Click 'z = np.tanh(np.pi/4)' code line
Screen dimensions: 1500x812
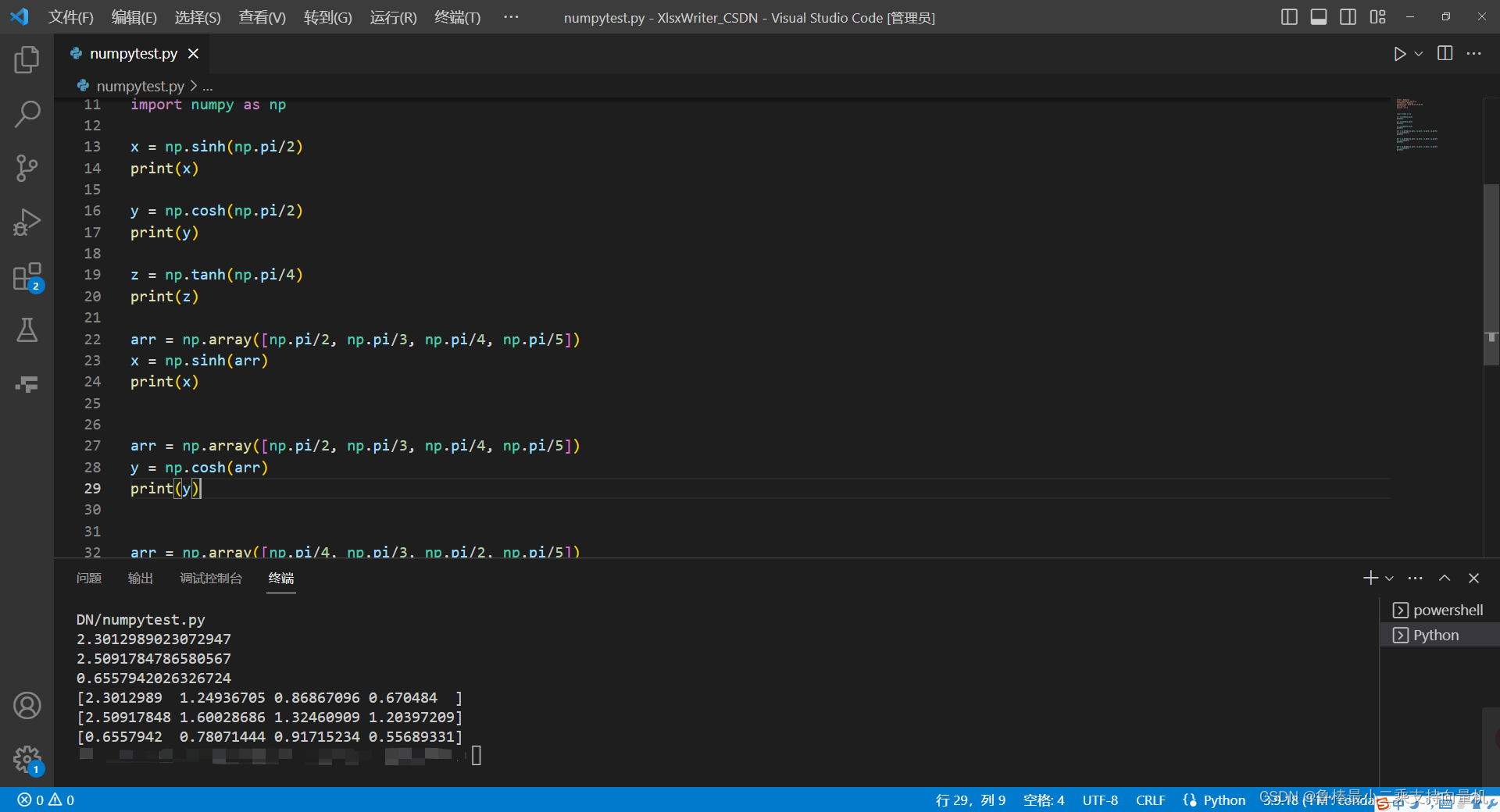[x=216, y=275]
